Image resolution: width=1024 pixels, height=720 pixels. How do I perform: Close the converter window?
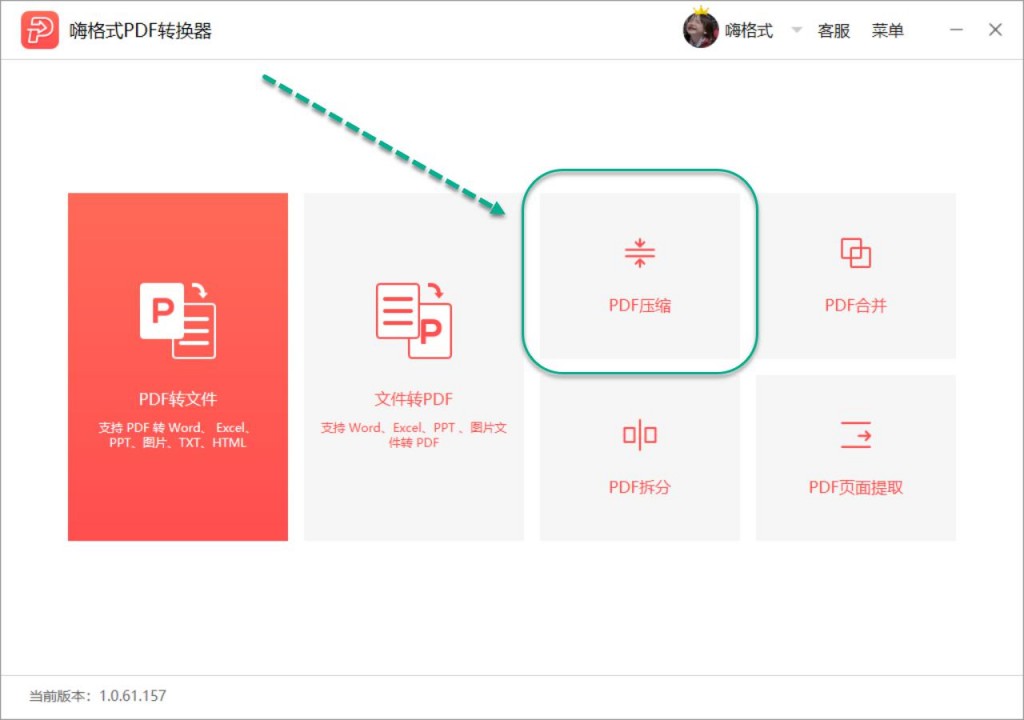[995, 29]
